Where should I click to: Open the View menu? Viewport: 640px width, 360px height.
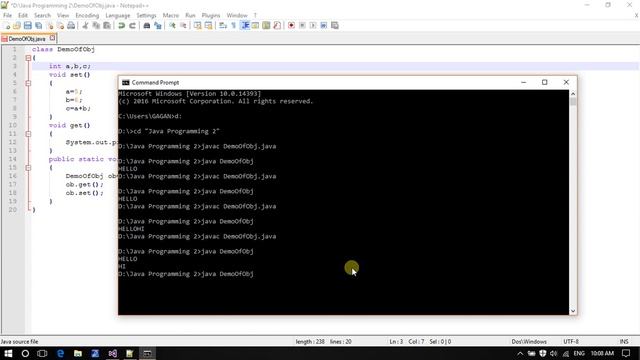pyautogui.click(x=63, y=16)
